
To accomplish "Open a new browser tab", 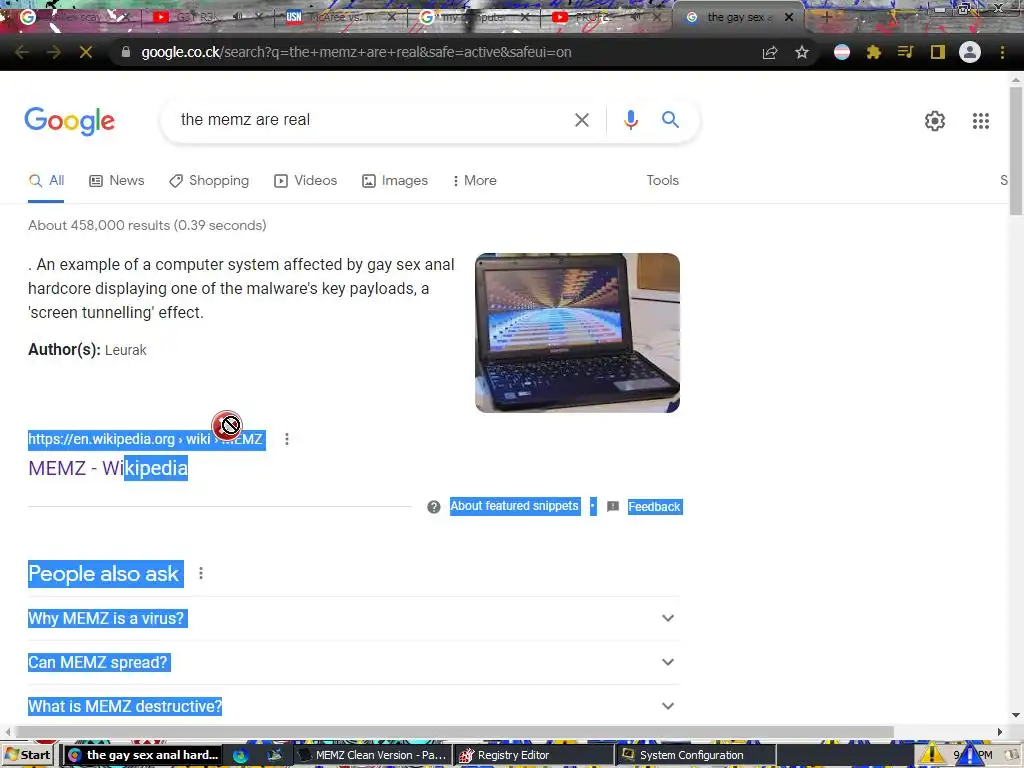I will [826, 17].
